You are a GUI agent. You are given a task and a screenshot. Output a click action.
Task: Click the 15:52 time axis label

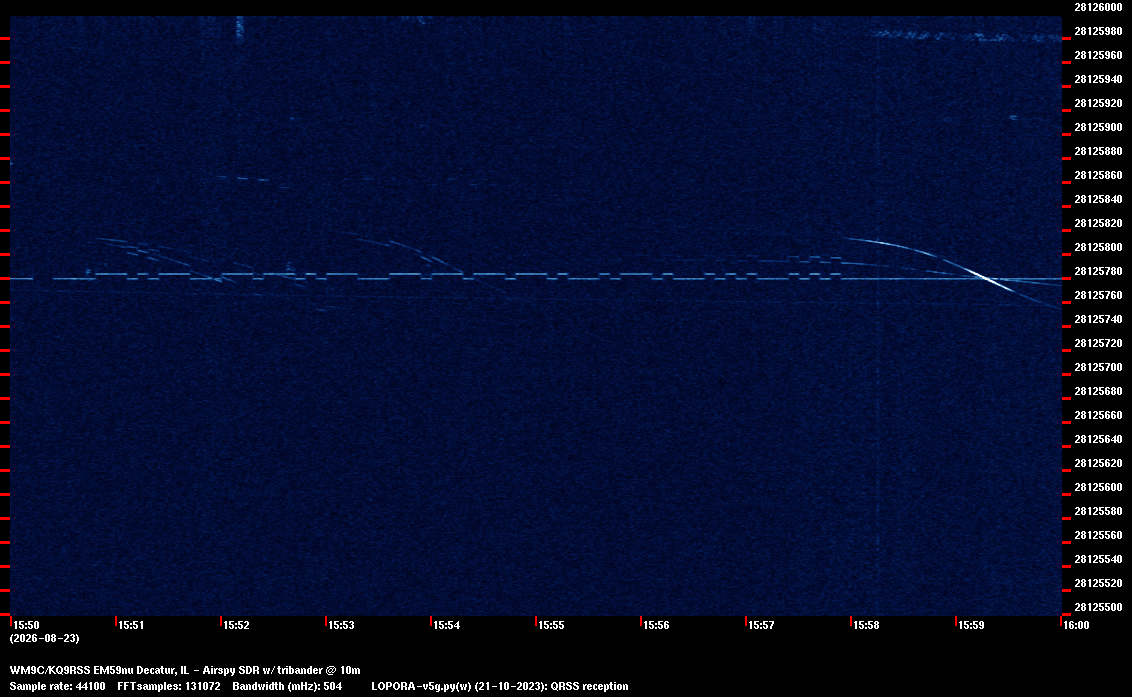(x=236, y=625)
